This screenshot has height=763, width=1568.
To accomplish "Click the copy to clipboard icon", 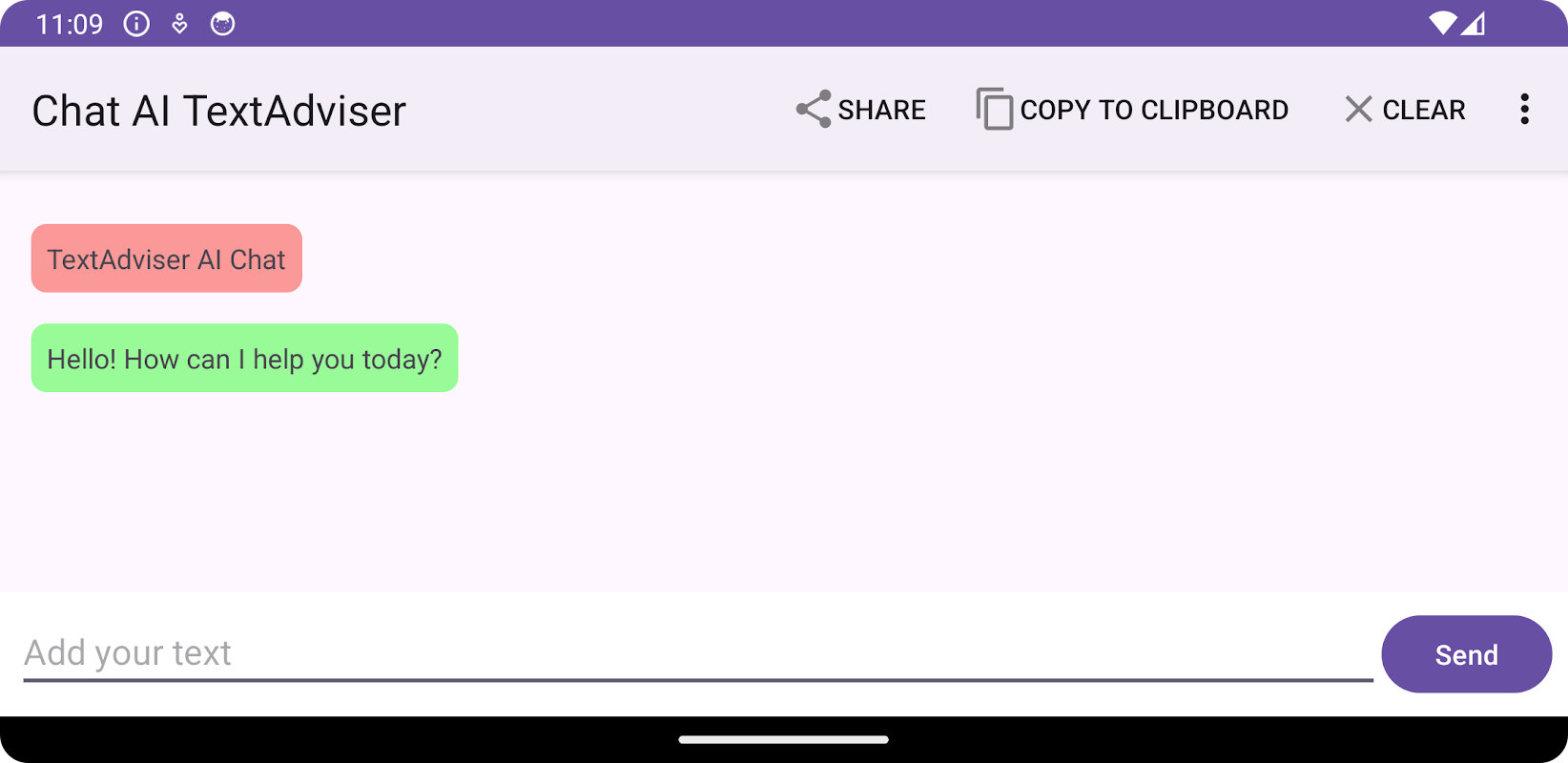I will 994,109.
